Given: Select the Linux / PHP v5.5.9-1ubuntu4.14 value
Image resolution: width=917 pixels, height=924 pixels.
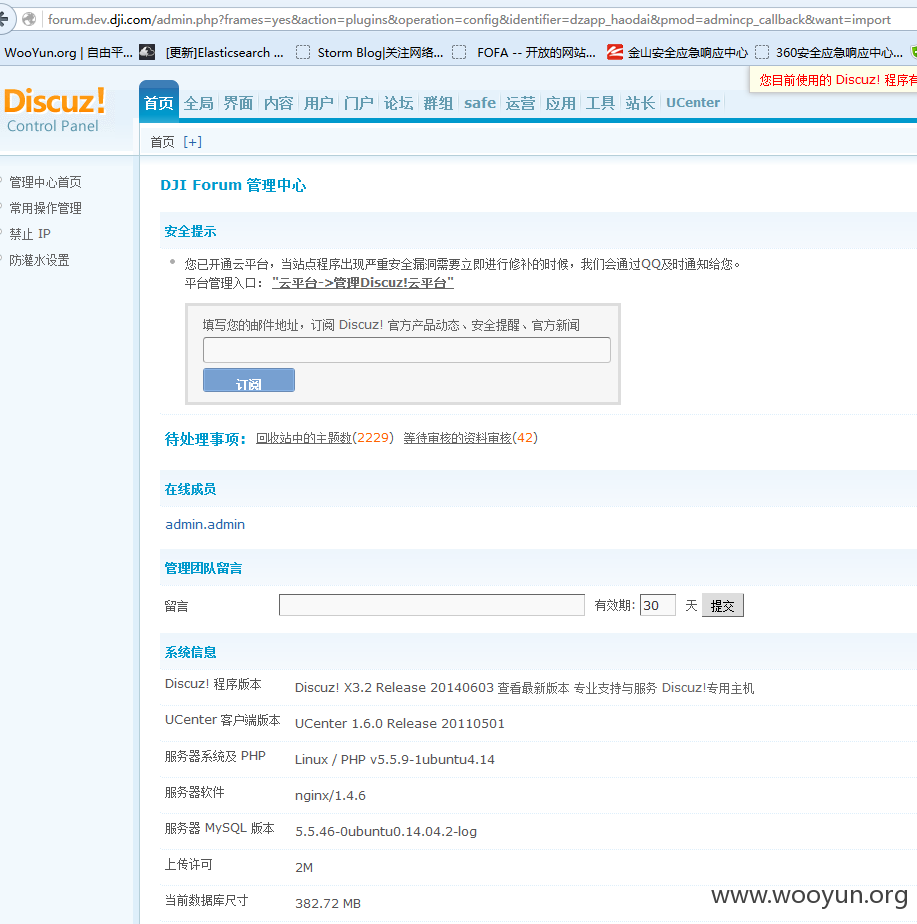Looking at the screenshot, I should pos(395,760).
